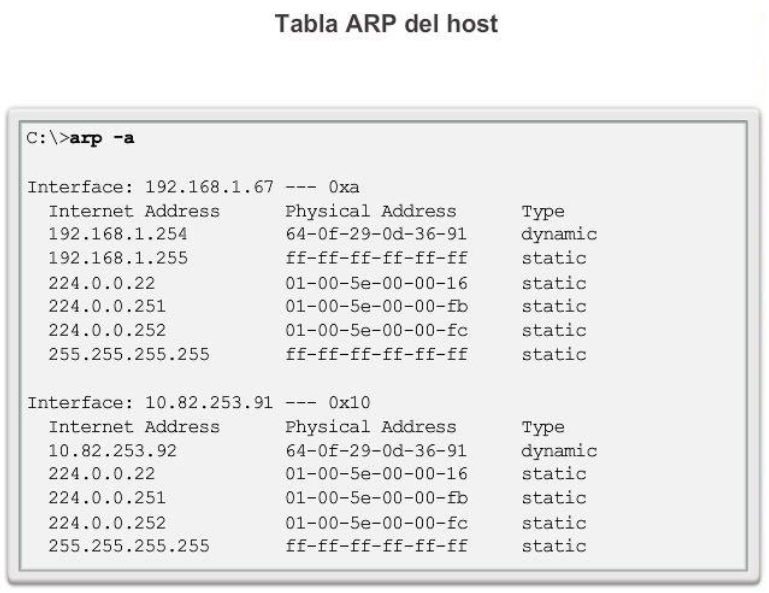Click the second 'Physical Address' column header
The image size is (769, 593).
click(x=371, y=427)
